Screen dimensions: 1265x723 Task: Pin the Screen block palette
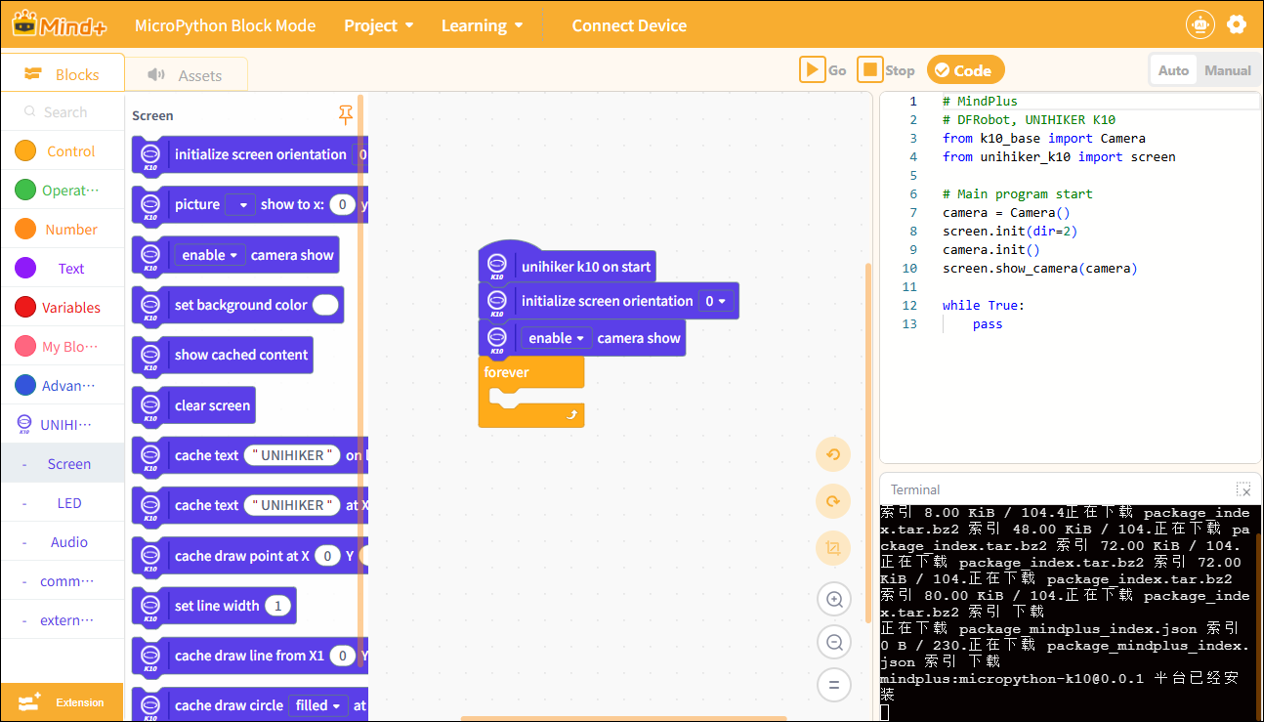[x=346, y=115]
